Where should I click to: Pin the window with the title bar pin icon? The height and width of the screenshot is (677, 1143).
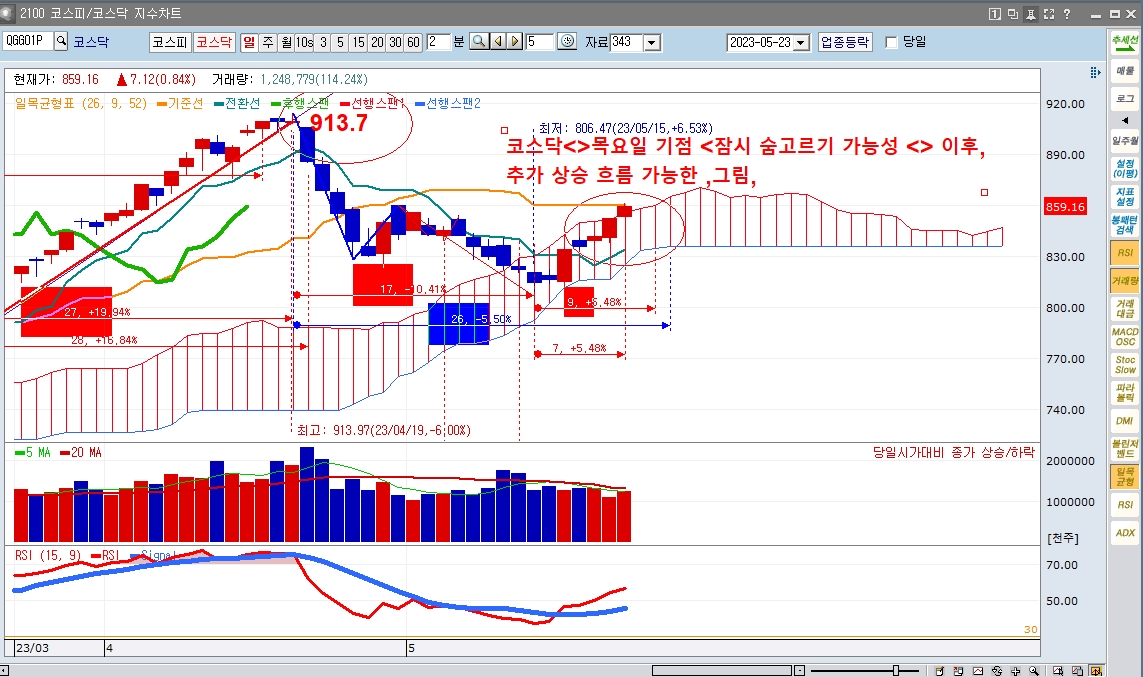1031,14
